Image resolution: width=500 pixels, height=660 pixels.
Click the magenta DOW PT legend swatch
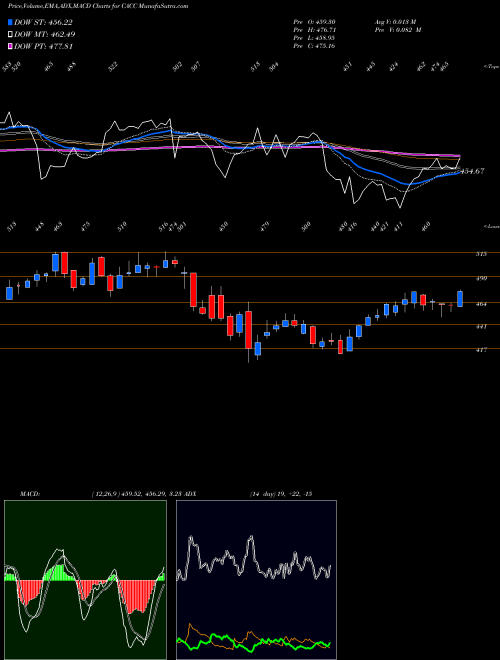pyautogui.click(x=10, y=46)
